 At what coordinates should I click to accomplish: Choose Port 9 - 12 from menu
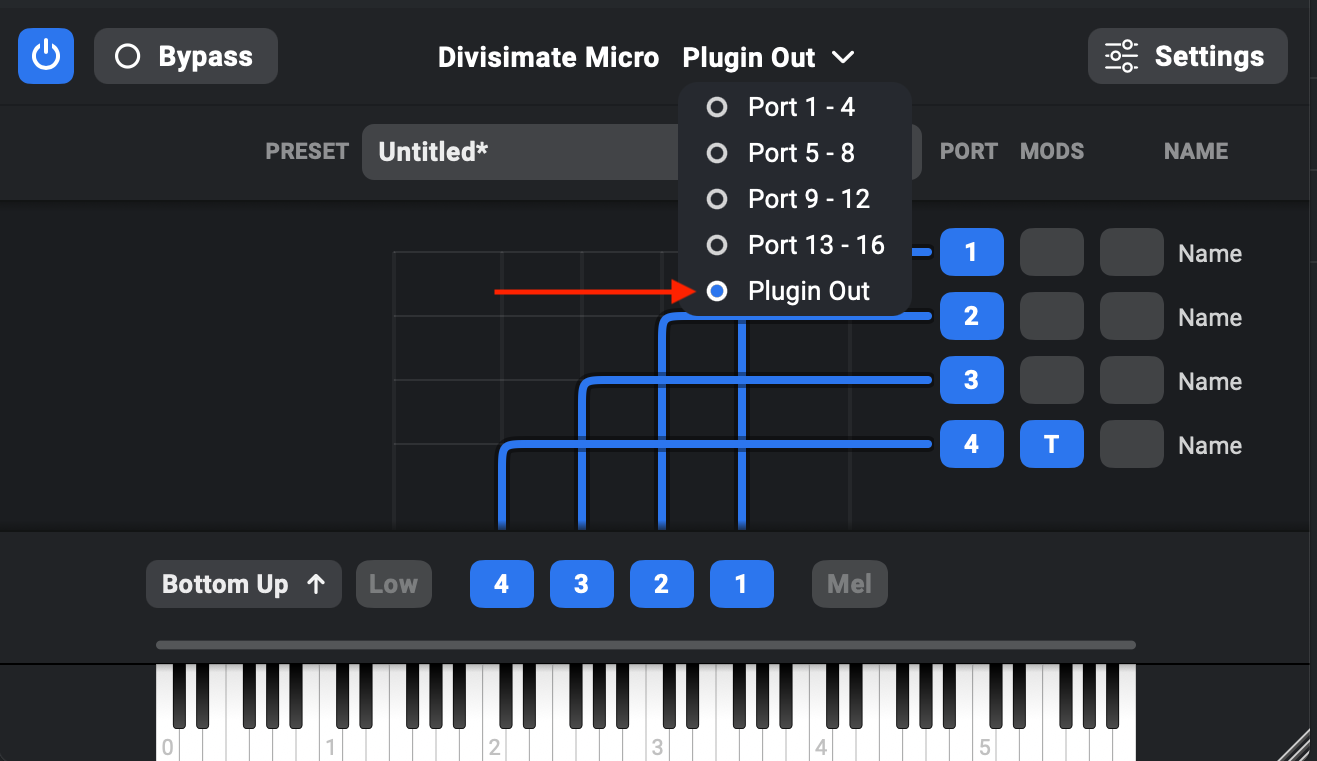coord(795,199)
